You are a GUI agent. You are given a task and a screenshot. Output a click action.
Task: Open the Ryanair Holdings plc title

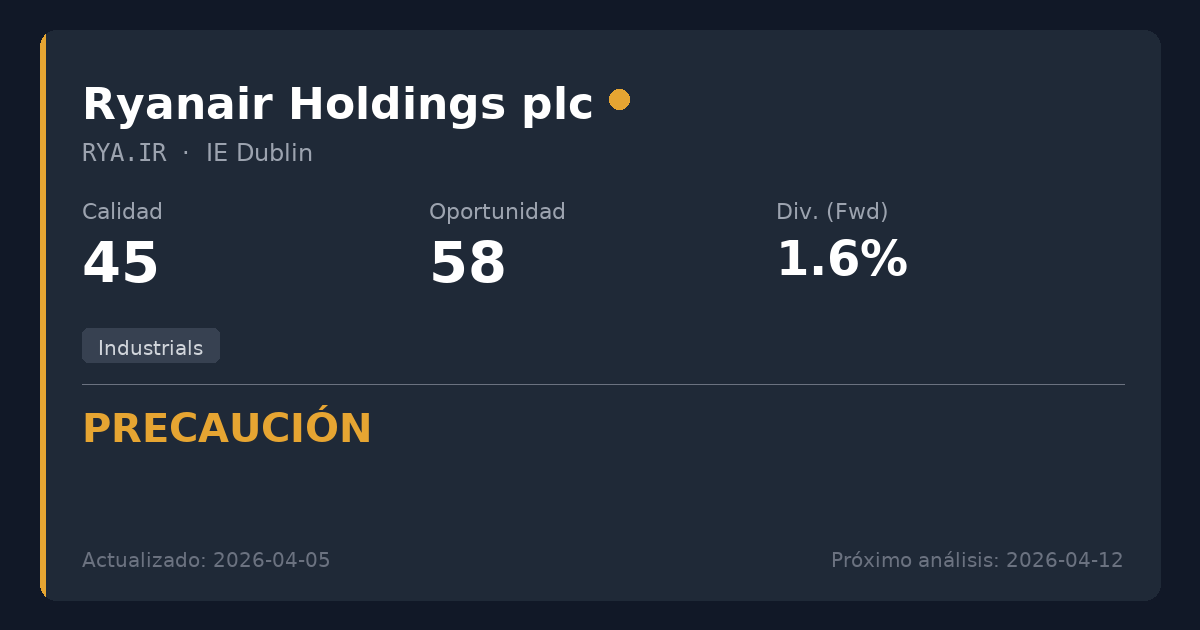[x=337, y=104]
